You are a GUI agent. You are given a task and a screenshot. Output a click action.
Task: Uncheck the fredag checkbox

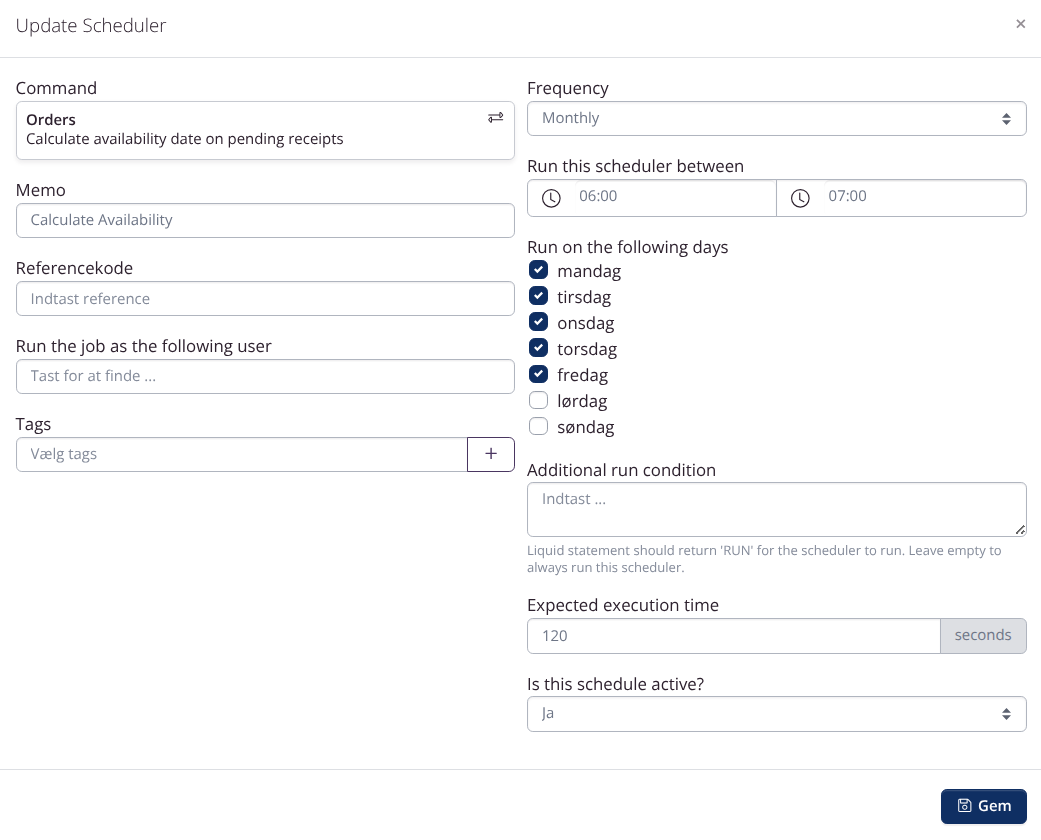click(538, 374)
